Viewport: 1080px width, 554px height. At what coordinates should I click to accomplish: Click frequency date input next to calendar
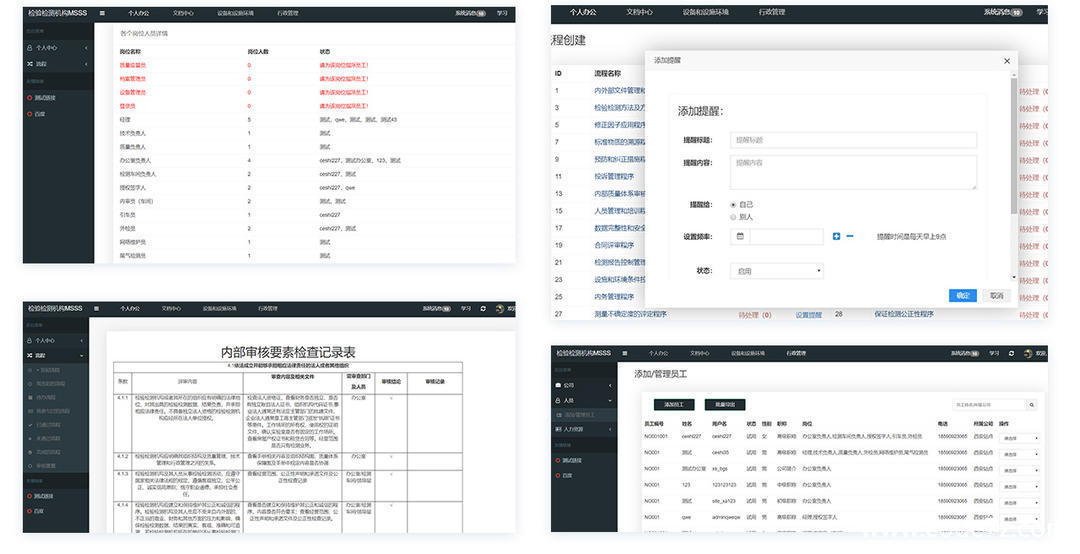coord(786,236)
